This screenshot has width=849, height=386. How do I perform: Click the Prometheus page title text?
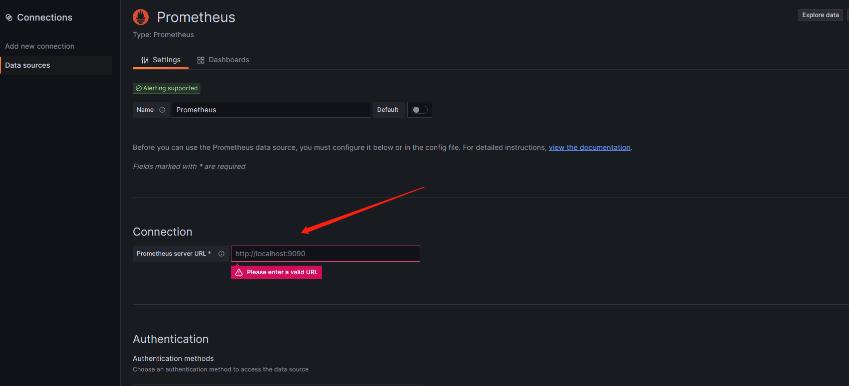tap(196, 17)
